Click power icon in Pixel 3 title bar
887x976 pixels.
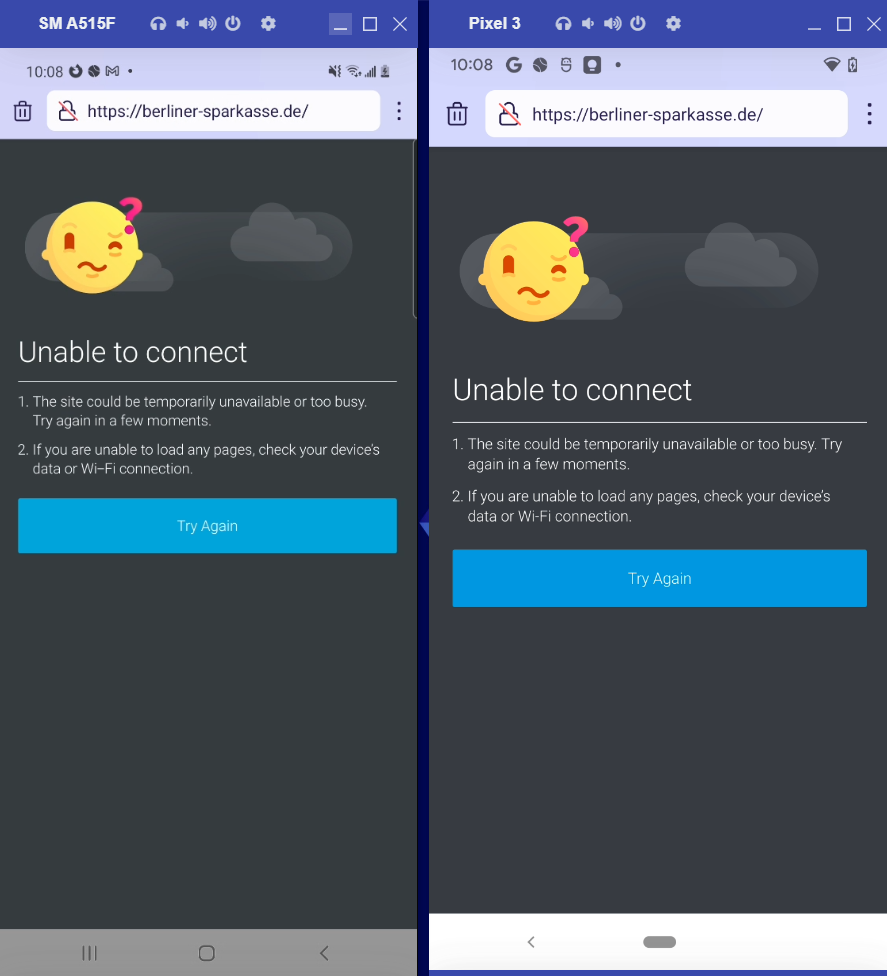pyautogui.click(x=638, y=24)
